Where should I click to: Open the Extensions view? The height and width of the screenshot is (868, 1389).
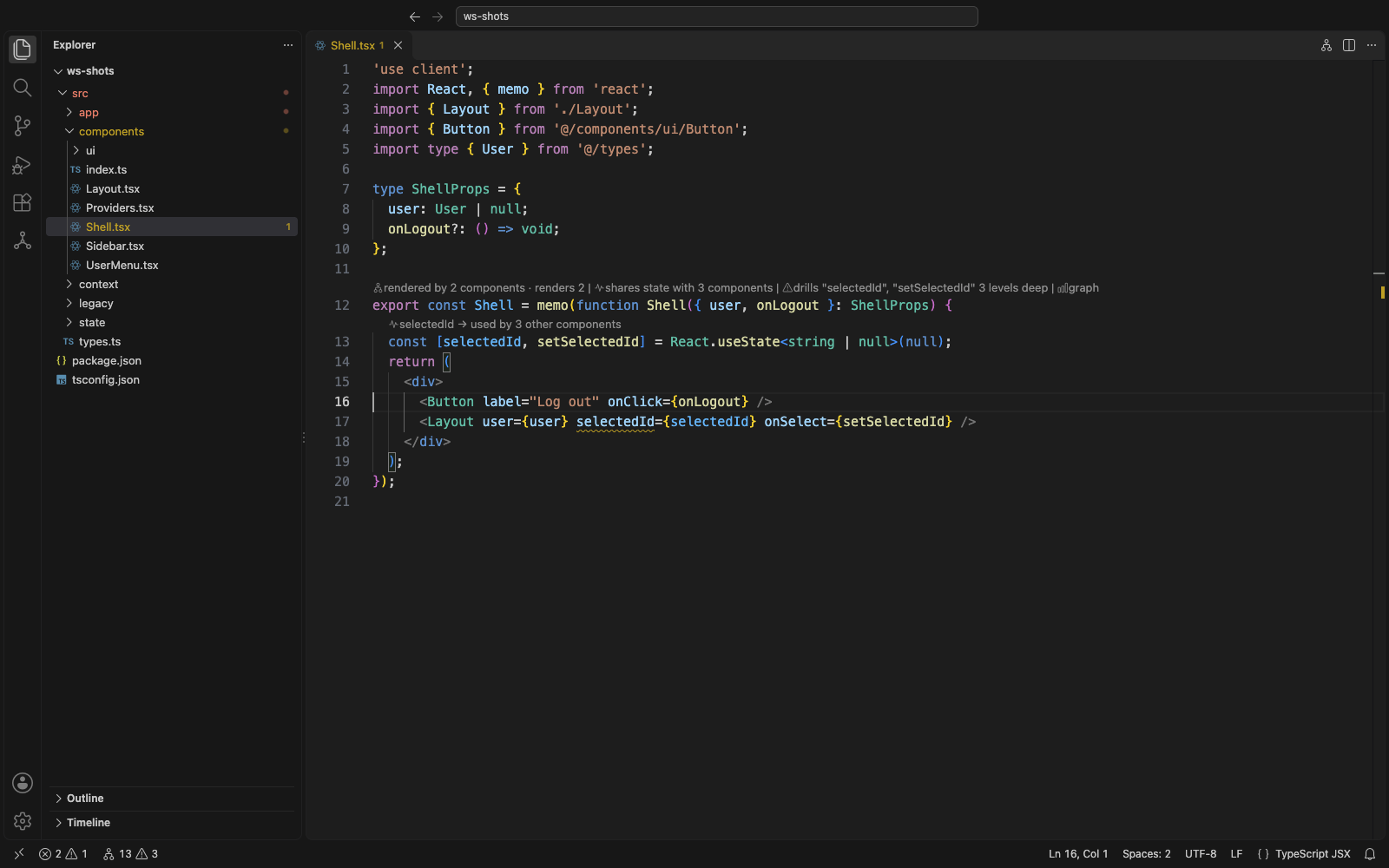click(x=23, y=202)
